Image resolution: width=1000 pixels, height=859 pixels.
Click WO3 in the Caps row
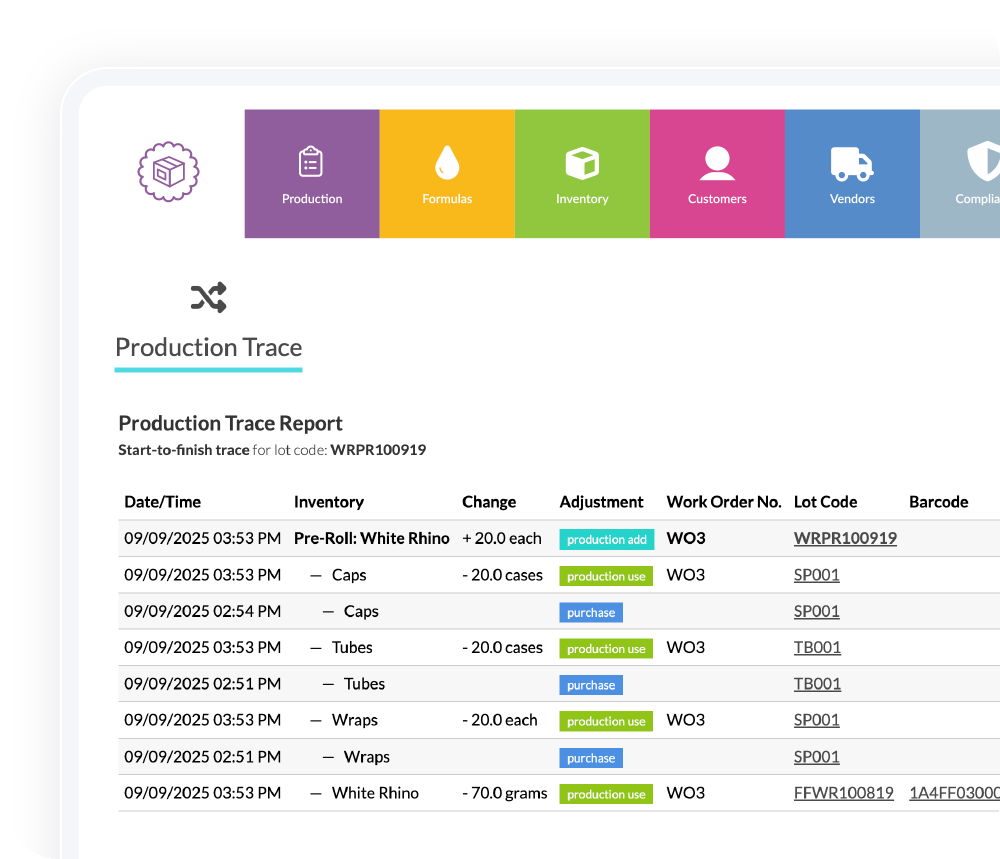tap(686, 575)
